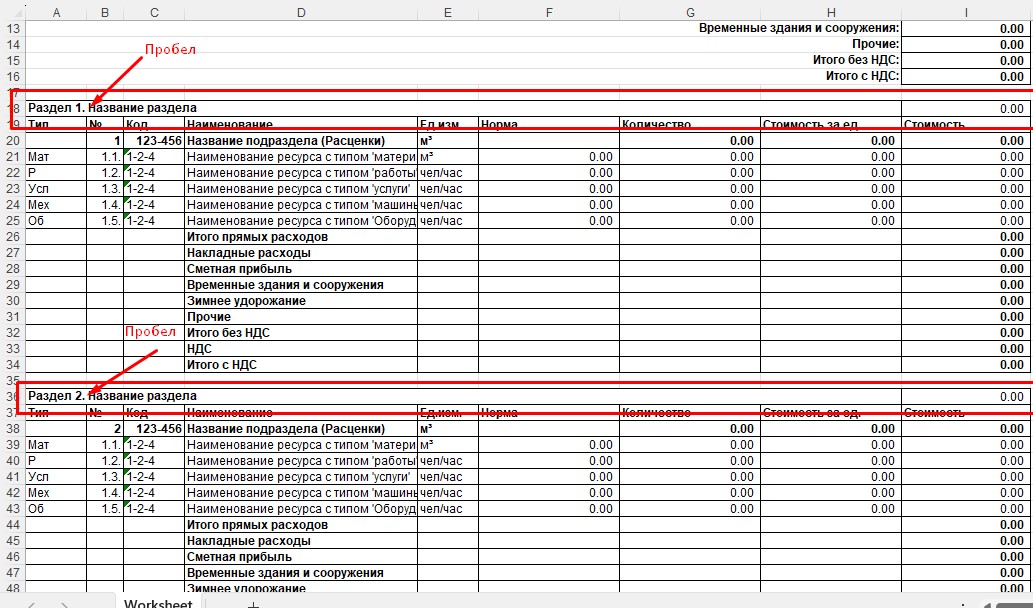The height and width of the screenshot is (608, 1033).
Task: Select column H header
Action: point(830,12)
